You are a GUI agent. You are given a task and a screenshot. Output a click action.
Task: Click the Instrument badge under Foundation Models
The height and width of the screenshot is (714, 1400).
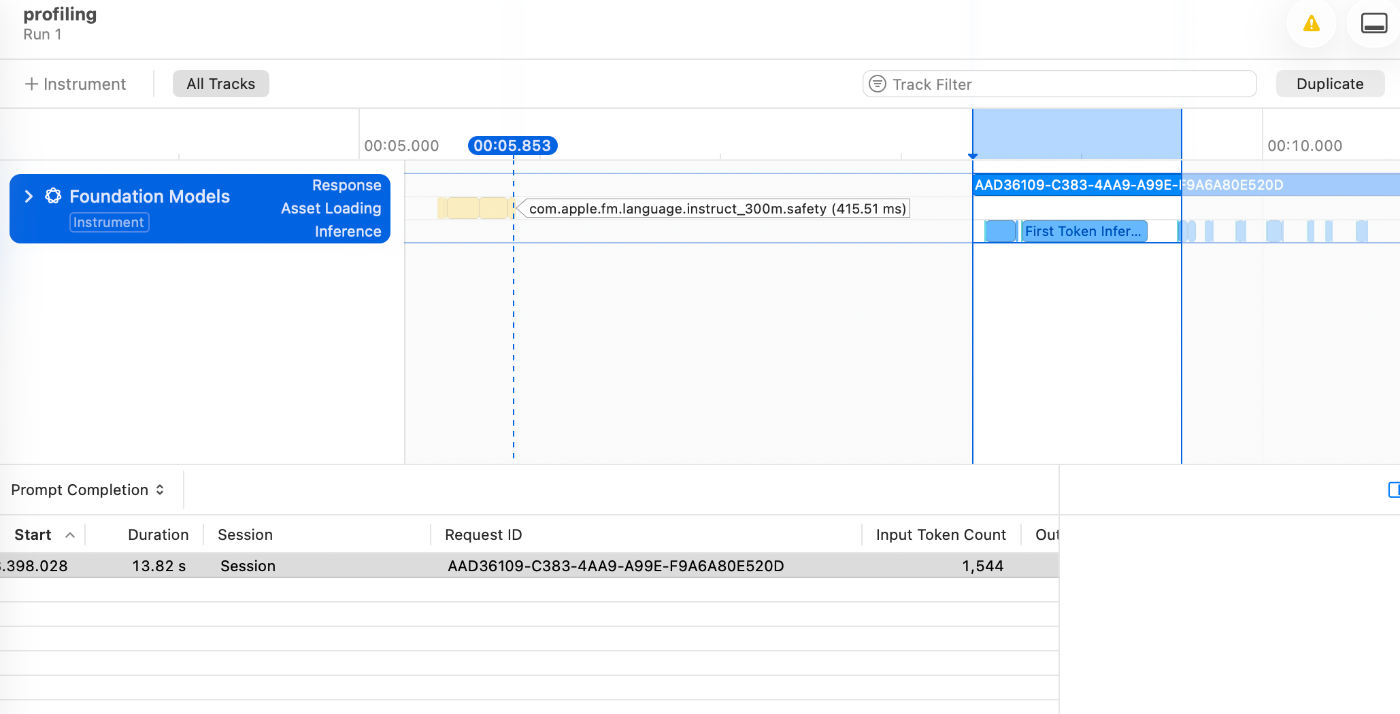click(109, 222)
